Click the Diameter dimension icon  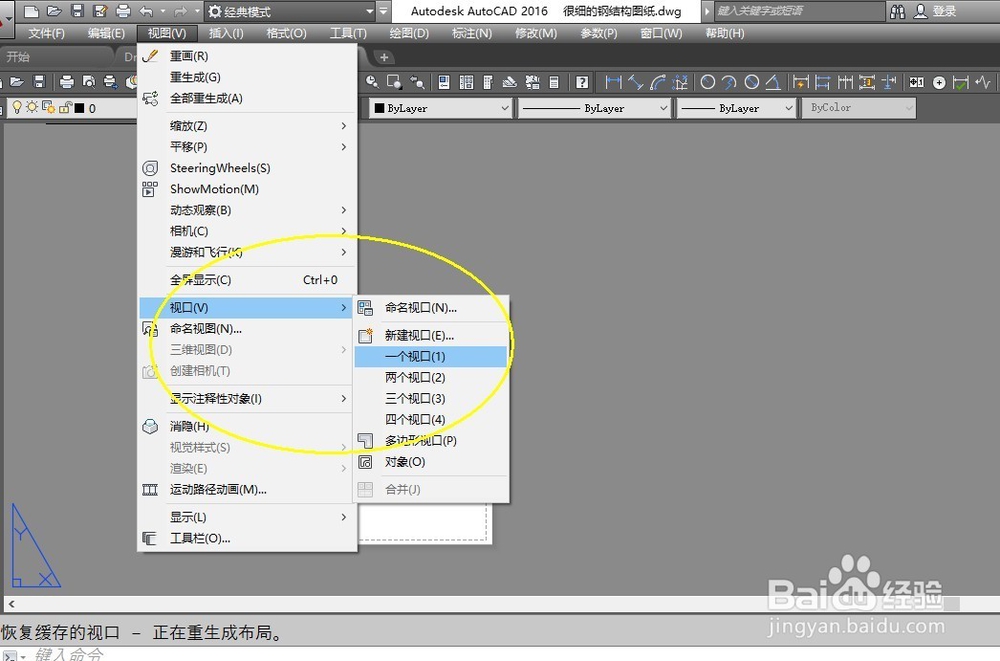[x=752, y=82]
